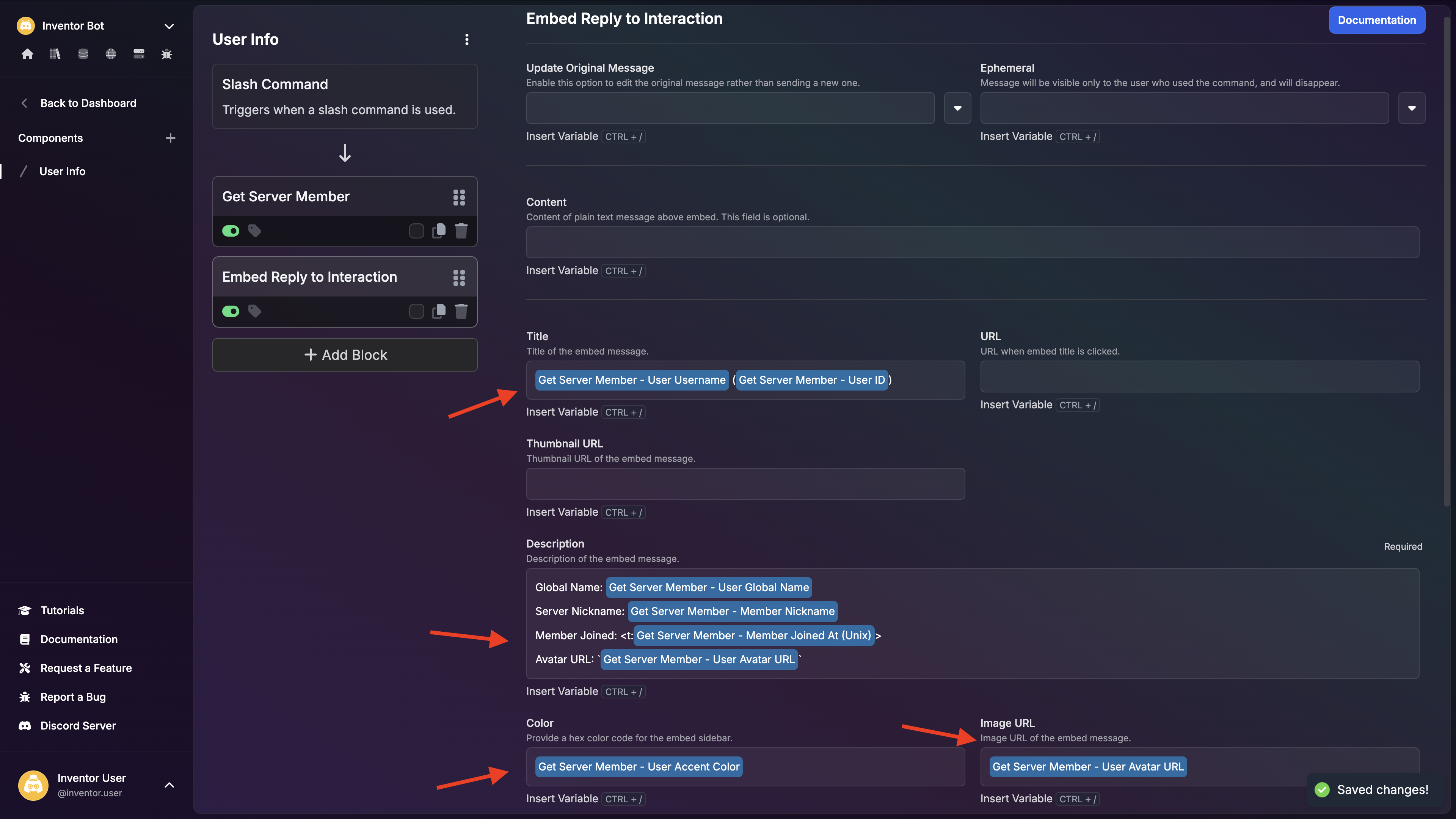Click into the Thumbnail URL field

[745, 484]
